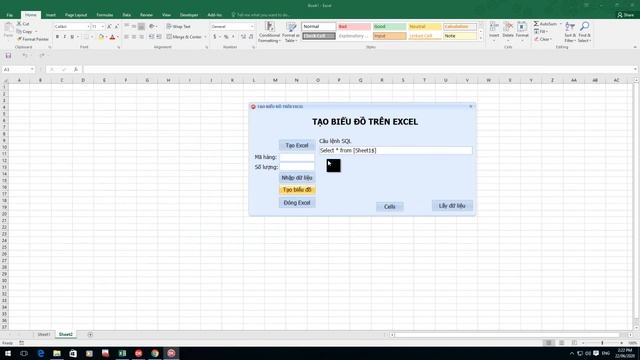Open Find & Select magnifier menu
The width and height of the screenshot is (640, 360).
point(584,32)
